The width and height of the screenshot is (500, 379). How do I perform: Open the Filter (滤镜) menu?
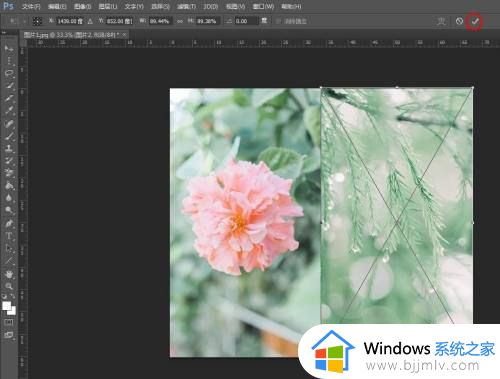point(186,6)
